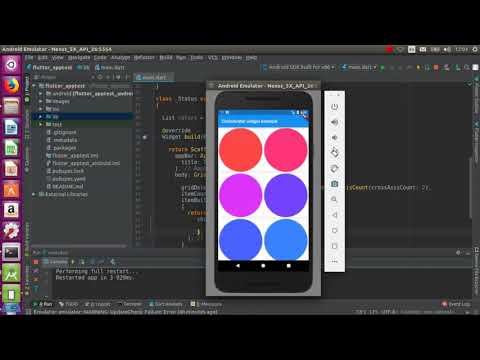This screenshot has height=360, width=480.
Task: Open Files manager in the launcher
Action: click(11, 107)
